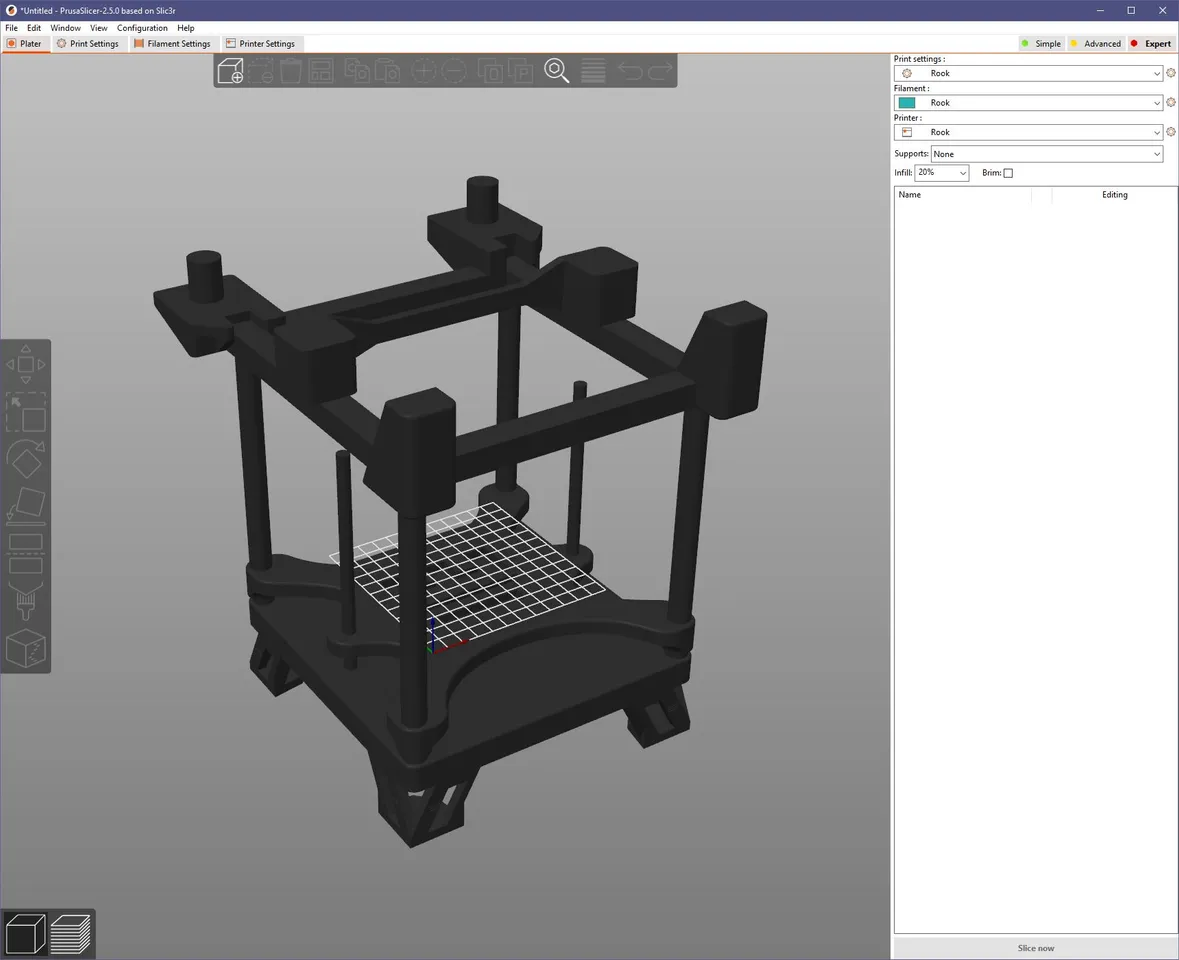Select the Move gizmo tool

(26, 365)
